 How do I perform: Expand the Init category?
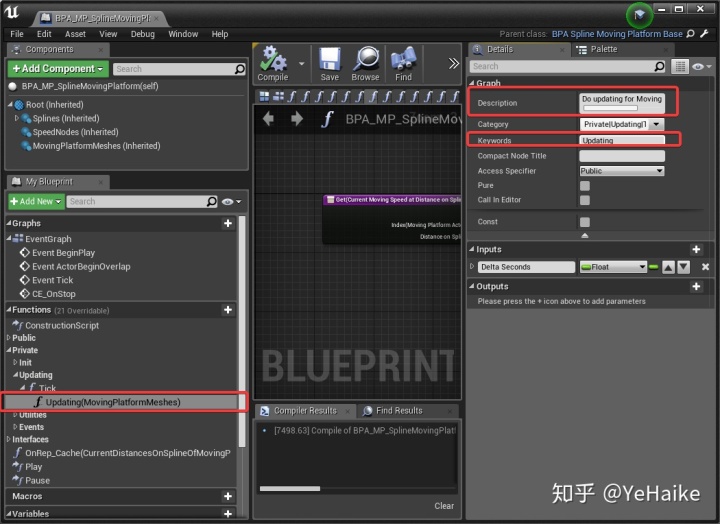(x=15, y=362)
